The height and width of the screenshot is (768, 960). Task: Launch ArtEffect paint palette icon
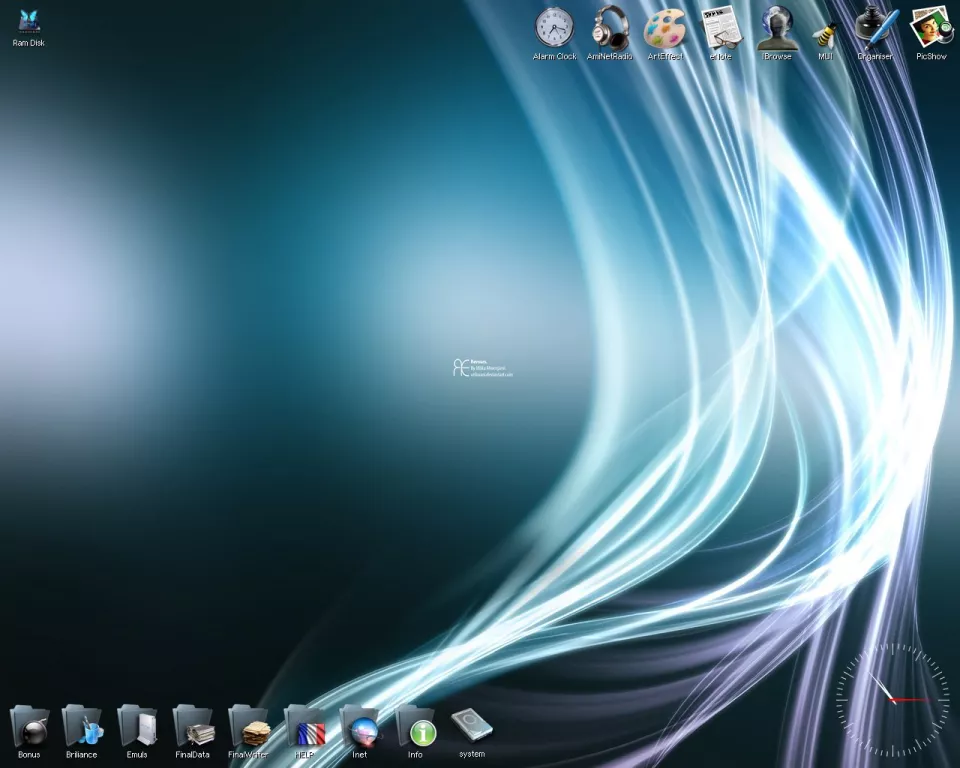(664, 27)
